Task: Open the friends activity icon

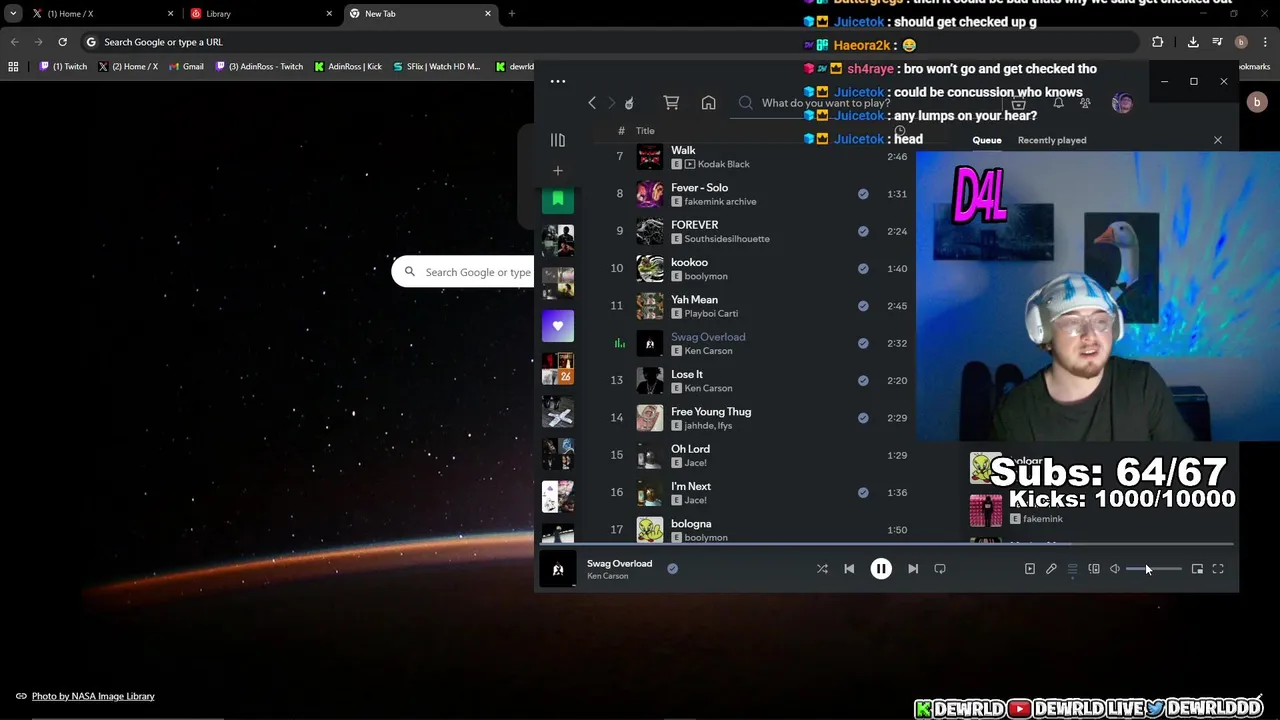Action: point(1085,103)
